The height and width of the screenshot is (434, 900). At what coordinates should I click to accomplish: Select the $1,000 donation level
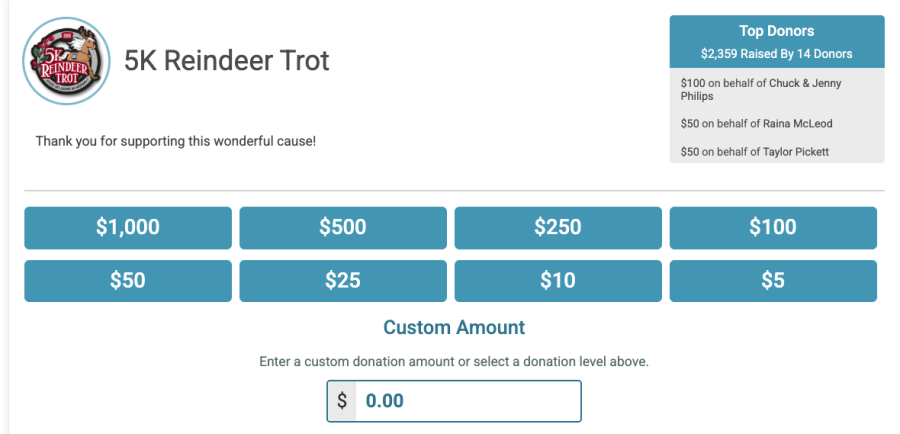tap(128, 228)
